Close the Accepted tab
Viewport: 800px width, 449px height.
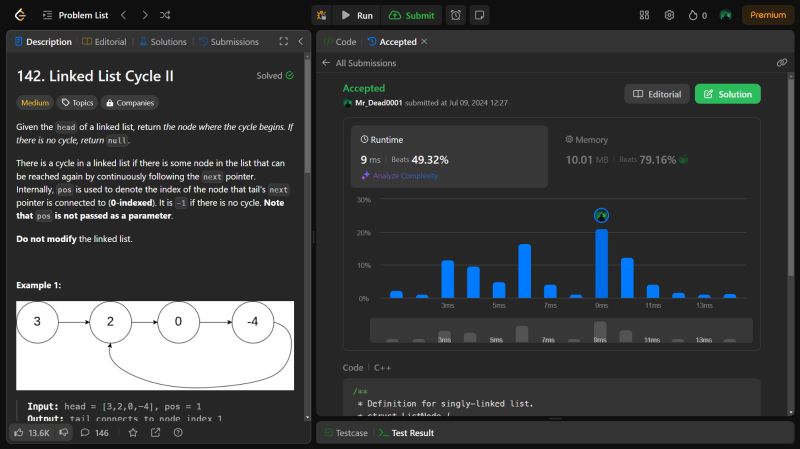tap(424, 42)
